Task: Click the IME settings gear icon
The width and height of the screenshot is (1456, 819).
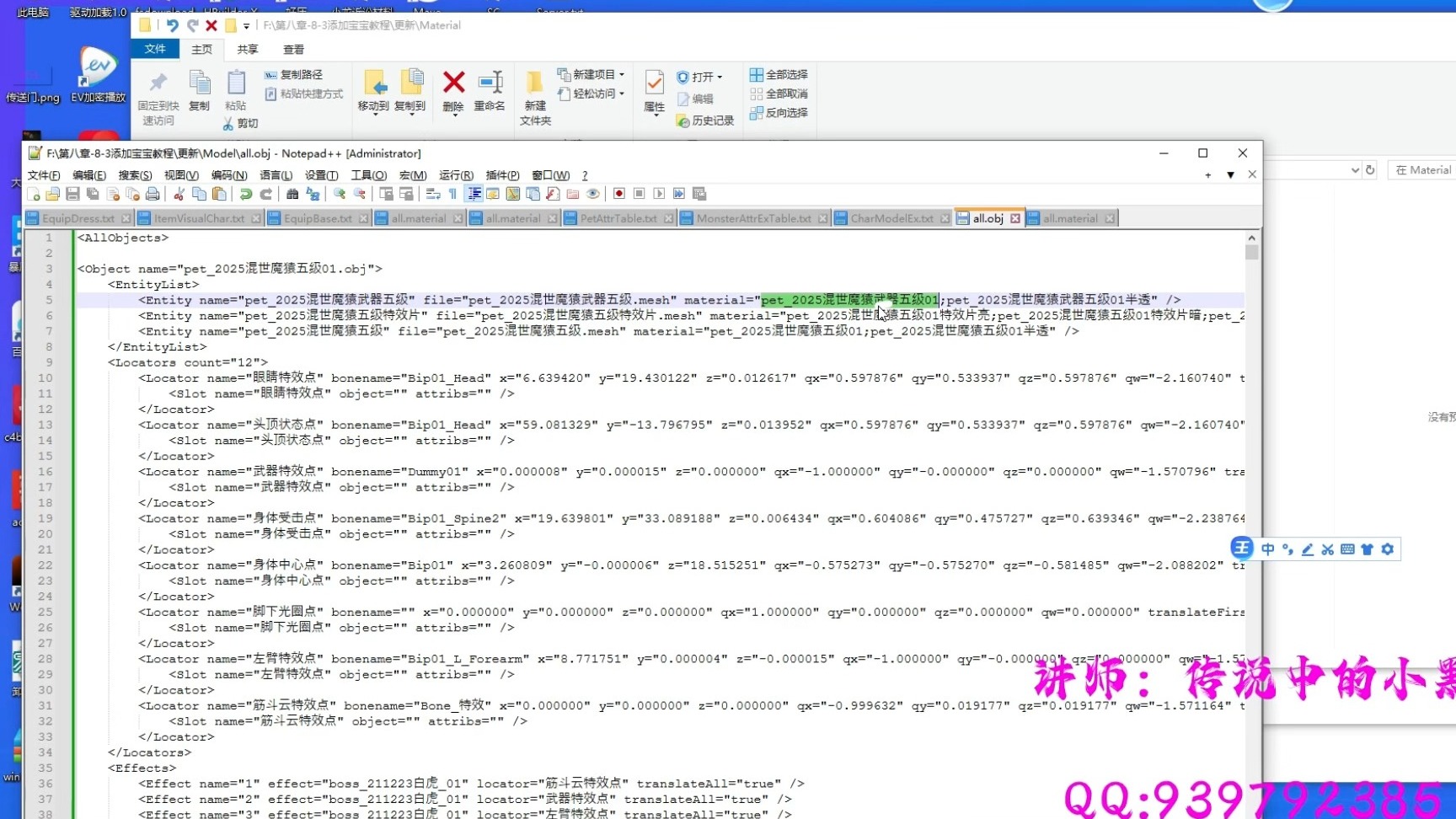Action: pos(1388,549)
